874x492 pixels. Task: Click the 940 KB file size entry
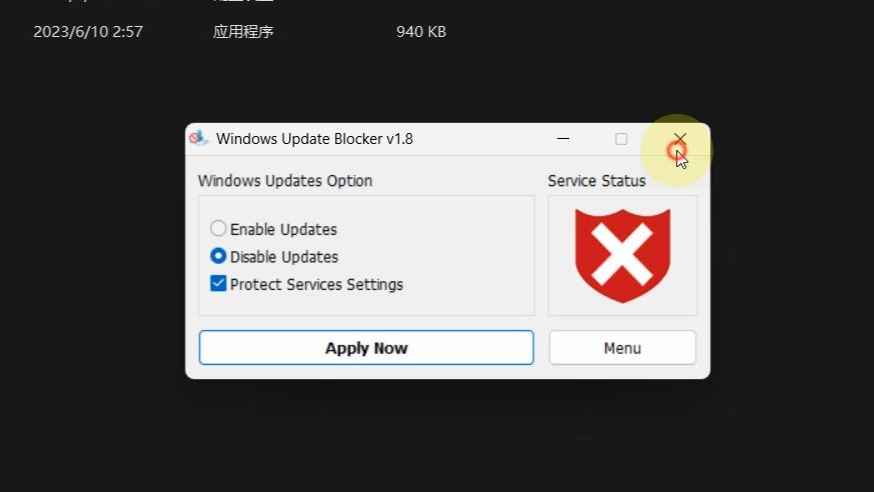[421, 32]
